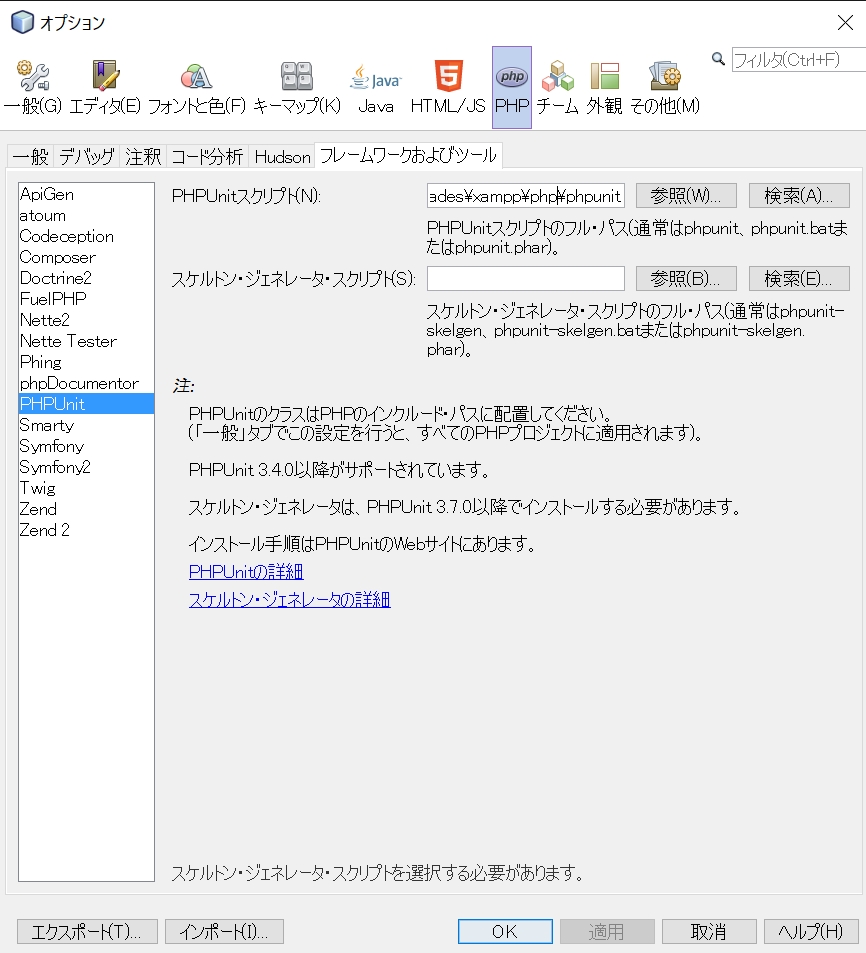Open the 外観 Appearance options category
This screenshot has width=866, height=953.
click(604, 88)
